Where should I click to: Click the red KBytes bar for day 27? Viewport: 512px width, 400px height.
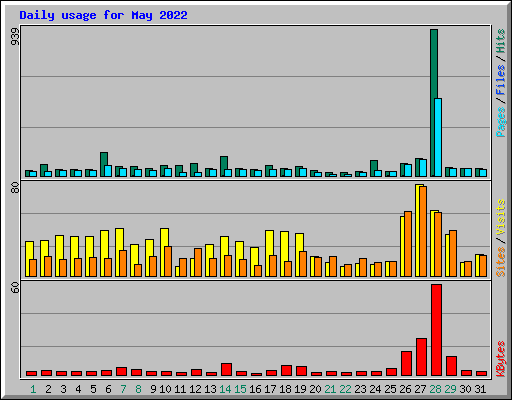(x=421, y=357)
